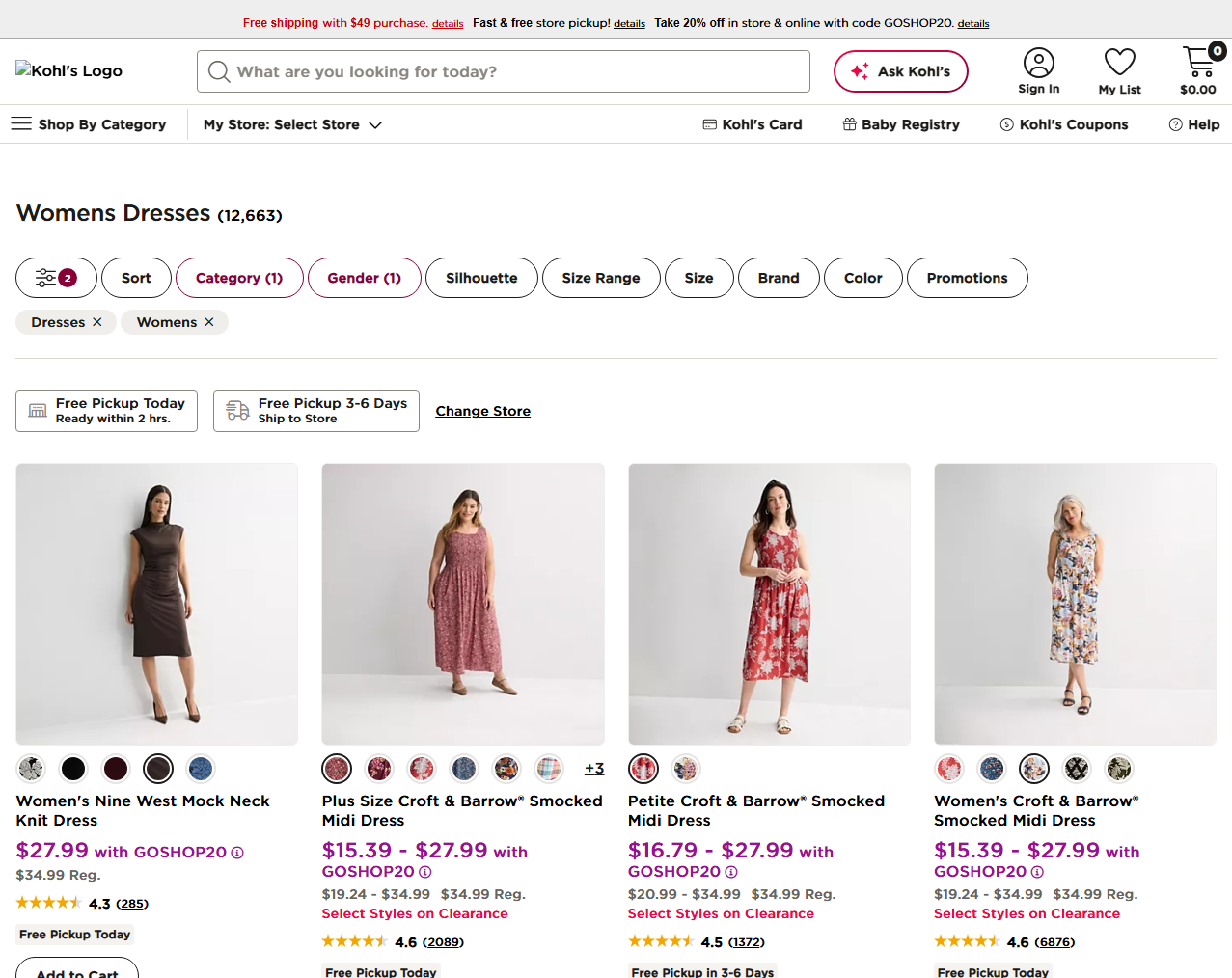Viewport: 1232px width, 978px height.
Task: Click the search magnifier icon
Action: pyautogui.click(x=219, y=71)
